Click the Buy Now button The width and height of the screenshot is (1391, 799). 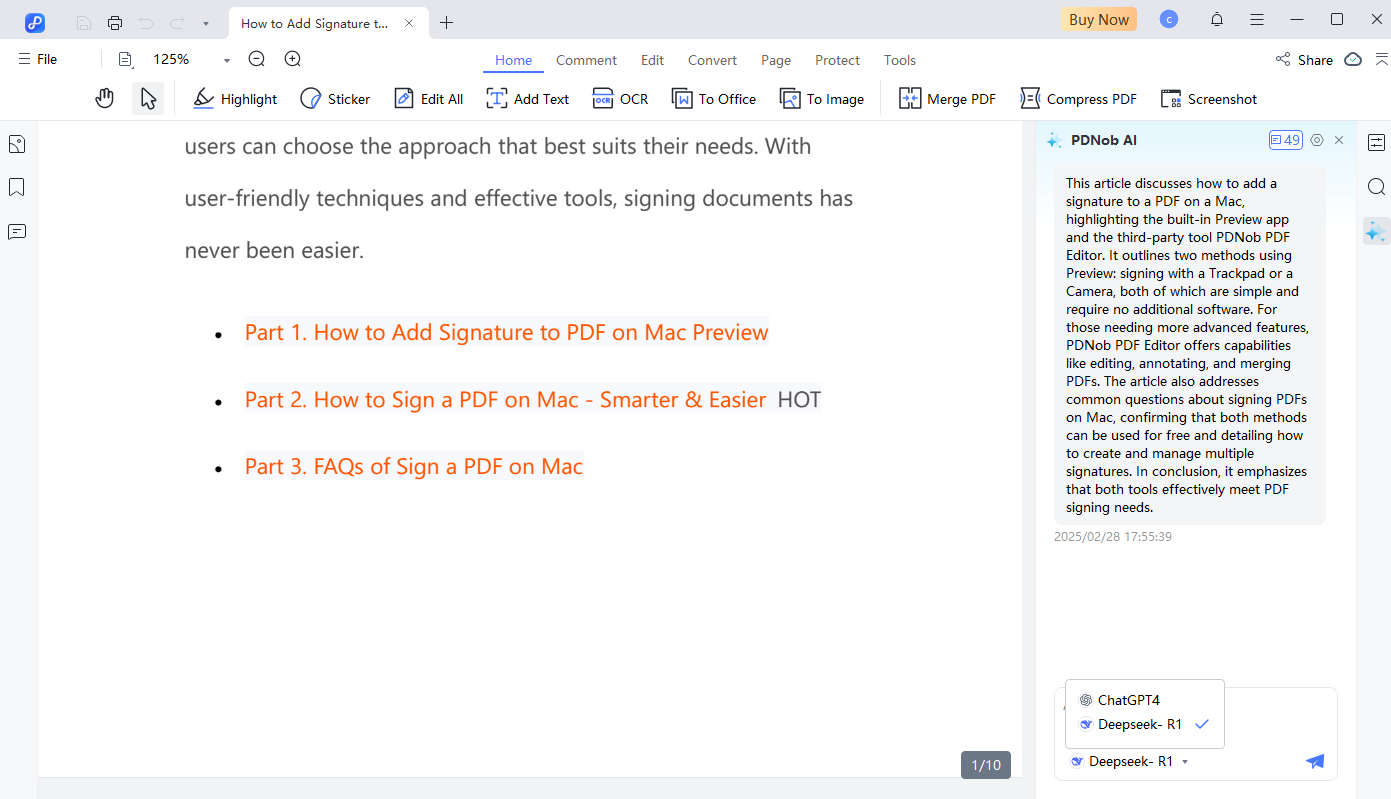(x=1099, y=19)
